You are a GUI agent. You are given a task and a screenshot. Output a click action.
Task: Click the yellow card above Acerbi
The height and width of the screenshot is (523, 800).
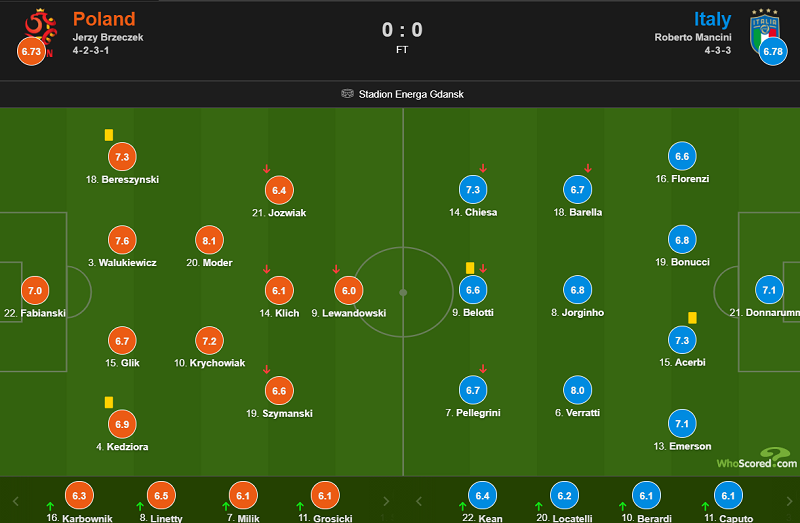click(691, 317)
